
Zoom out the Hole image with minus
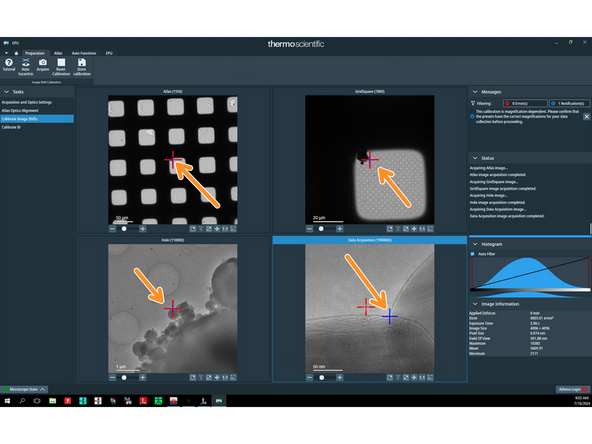113,378
